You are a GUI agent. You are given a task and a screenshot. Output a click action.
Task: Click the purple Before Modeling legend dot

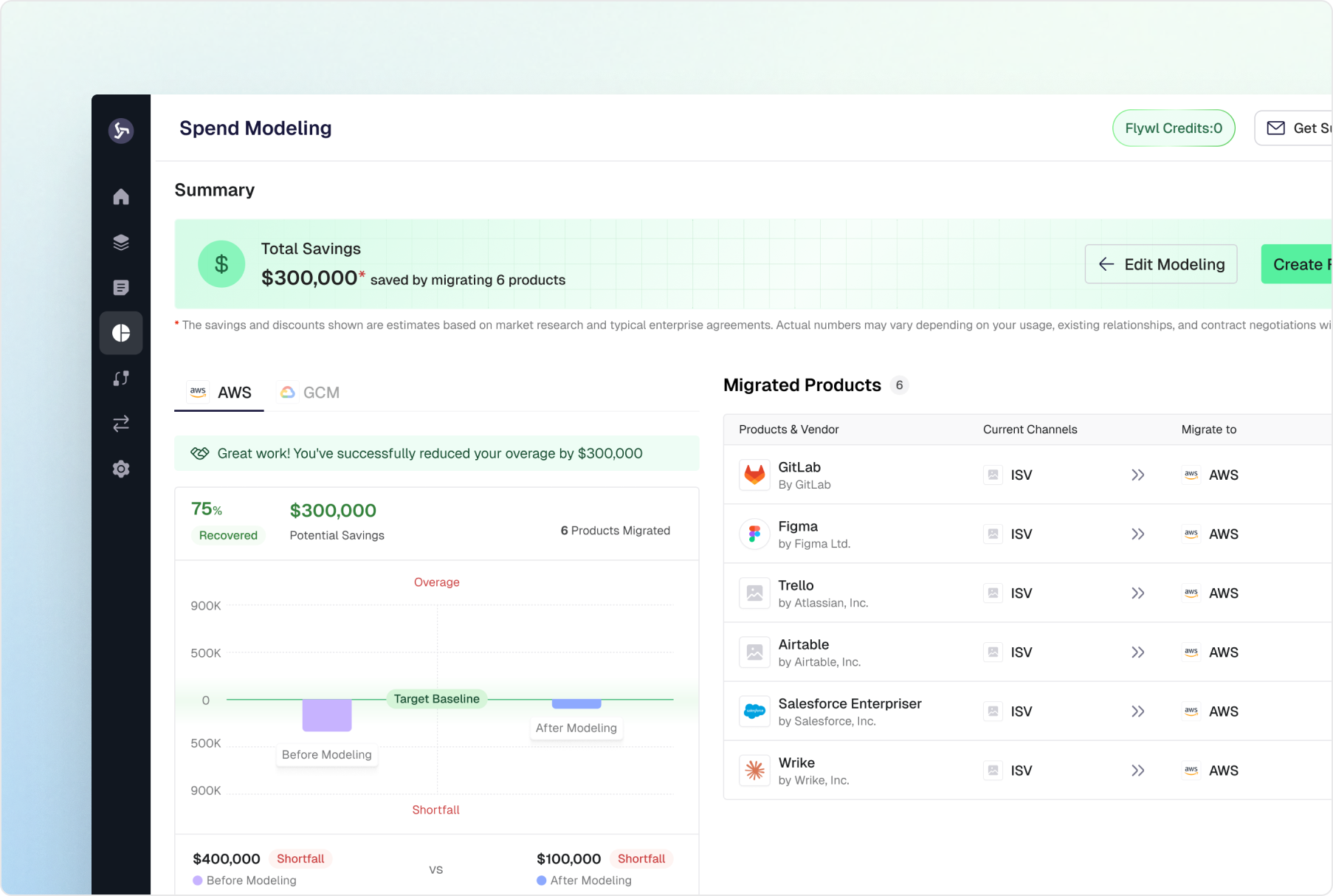pos(198,881)
